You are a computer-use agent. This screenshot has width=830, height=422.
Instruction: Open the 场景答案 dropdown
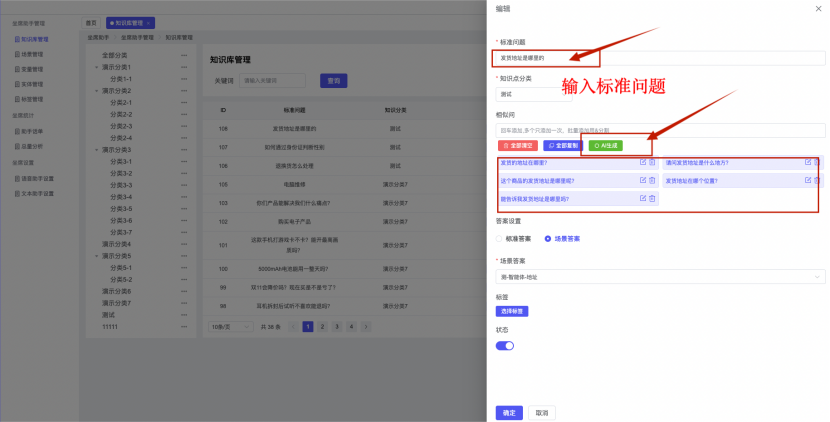tap(660, 276)
